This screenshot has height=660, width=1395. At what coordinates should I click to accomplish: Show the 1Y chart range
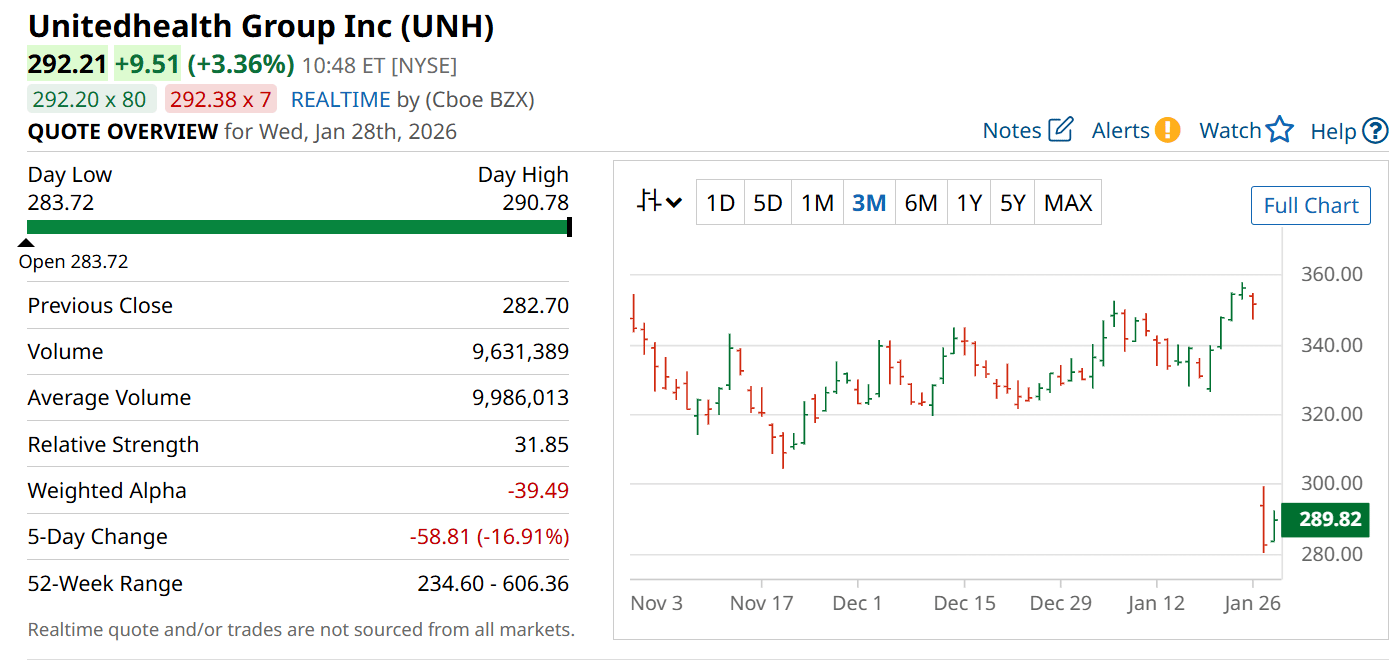point(969,203)
